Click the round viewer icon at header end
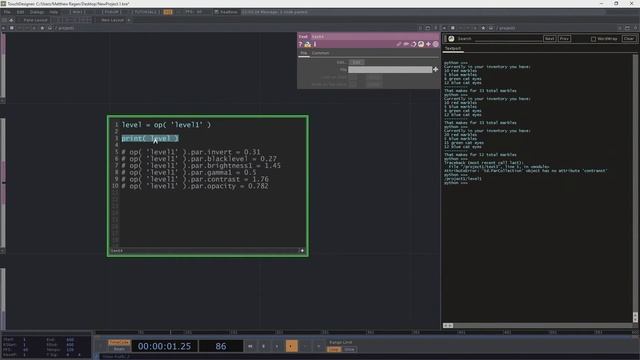The height and width of the screenshot is (360, 640). click(436, 44)
